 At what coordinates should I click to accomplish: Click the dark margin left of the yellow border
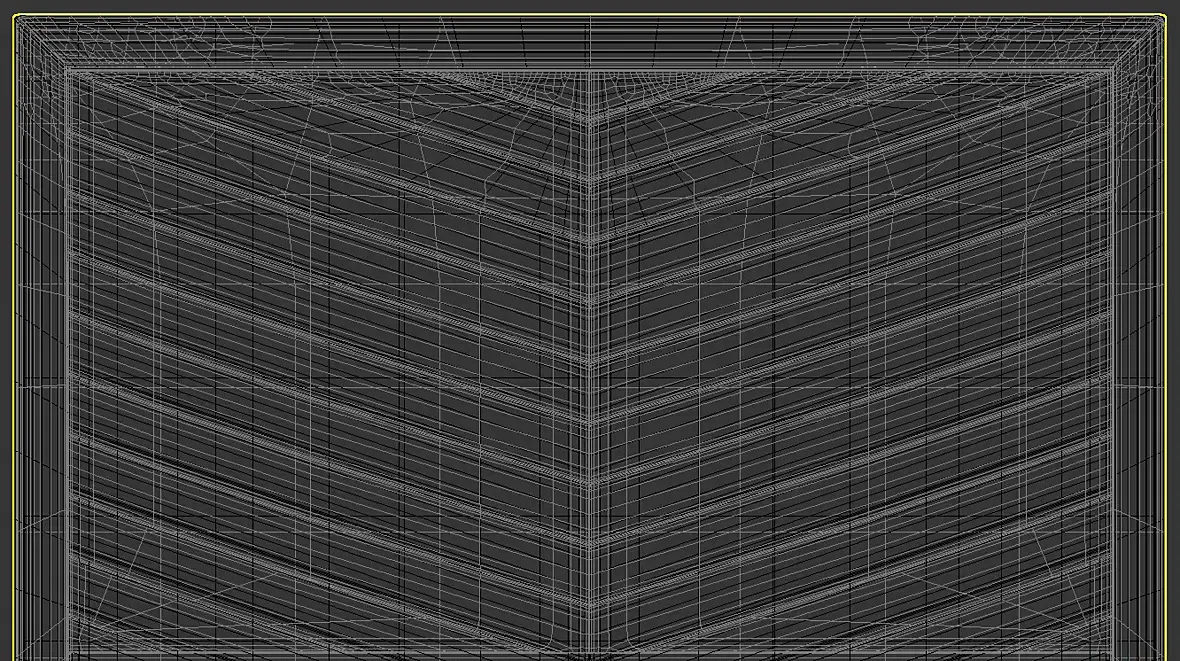(x=6, y=339)
